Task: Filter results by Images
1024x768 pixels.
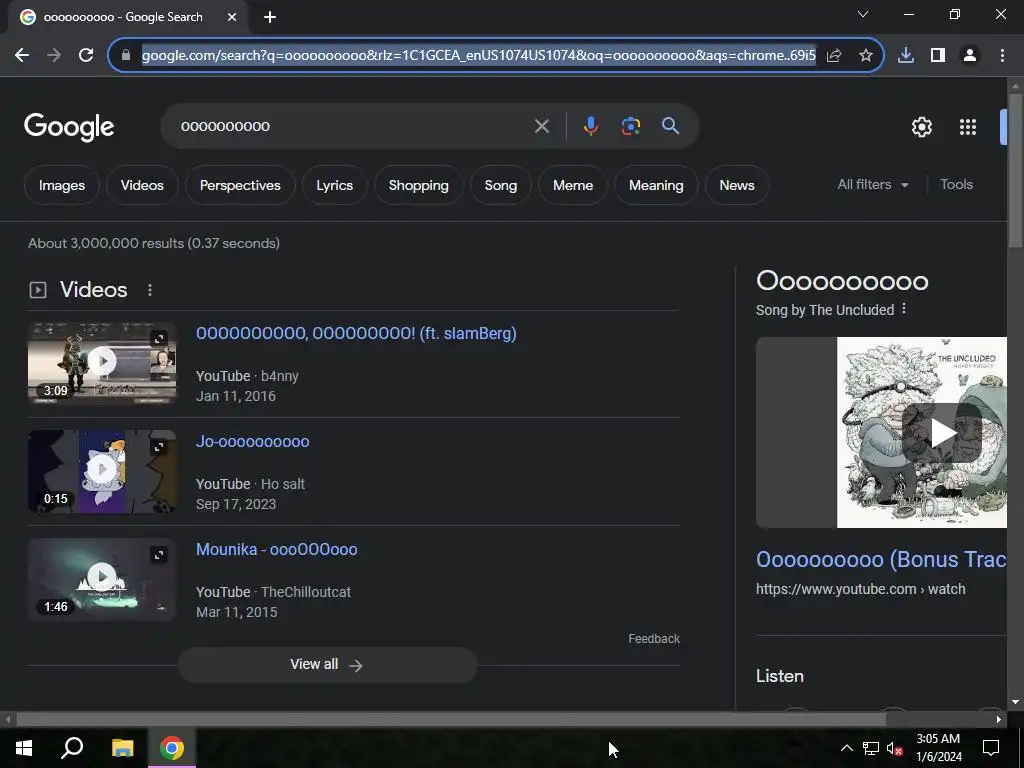Action: (x=62, y=185)
